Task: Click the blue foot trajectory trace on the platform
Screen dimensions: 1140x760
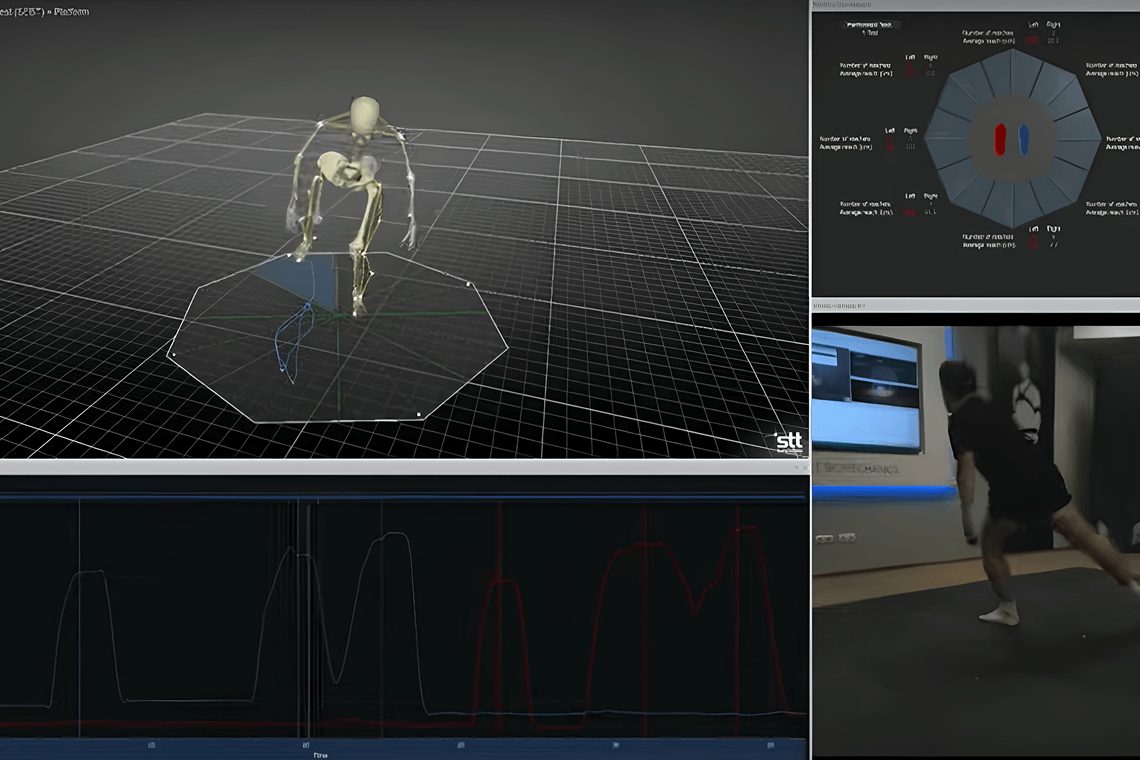Action: [x=294, y=343]
